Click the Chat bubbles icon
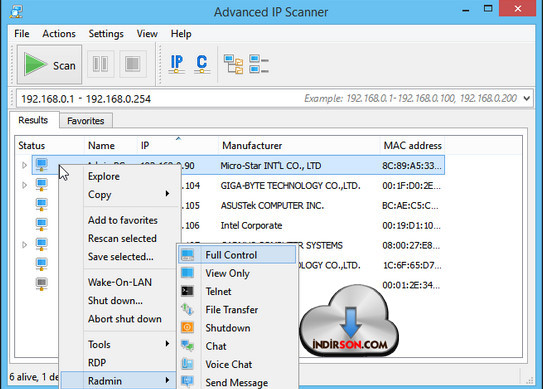This screenshot has width=543, height=389. tap(188, 345)
